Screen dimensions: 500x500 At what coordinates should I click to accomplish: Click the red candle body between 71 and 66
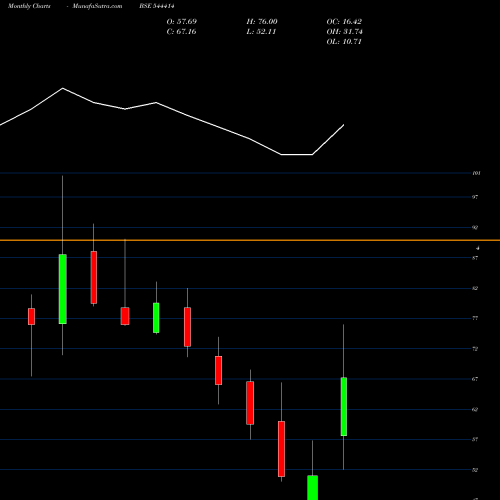click(x=218, y=370)
